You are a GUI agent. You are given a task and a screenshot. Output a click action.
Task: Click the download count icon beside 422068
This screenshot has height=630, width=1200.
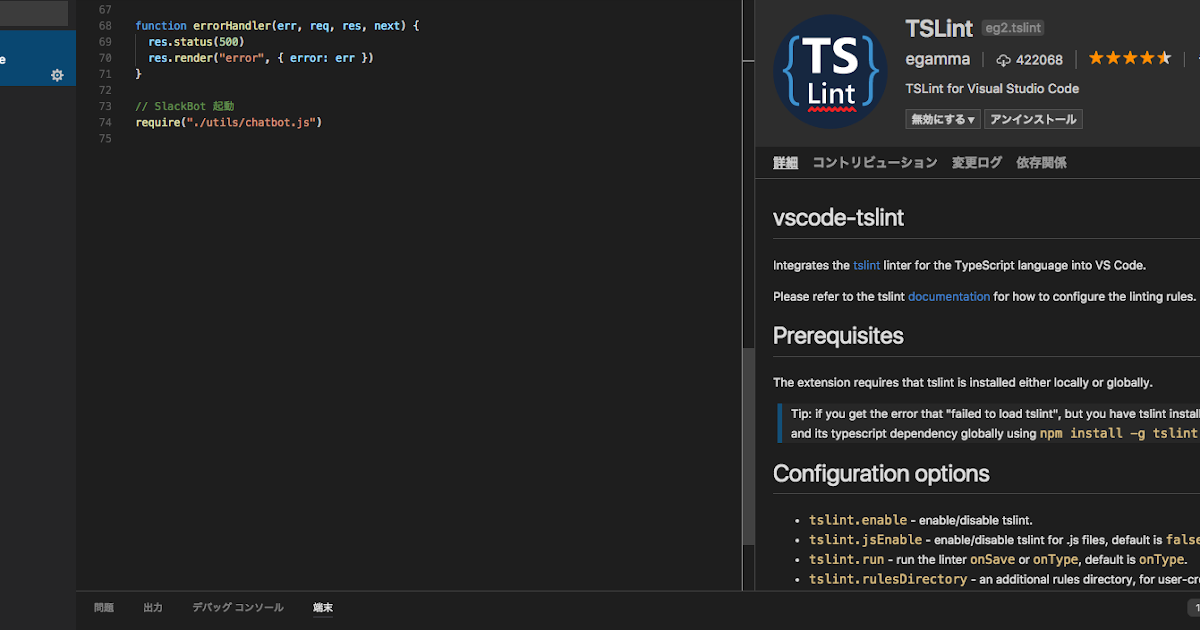pos(1002,59)
